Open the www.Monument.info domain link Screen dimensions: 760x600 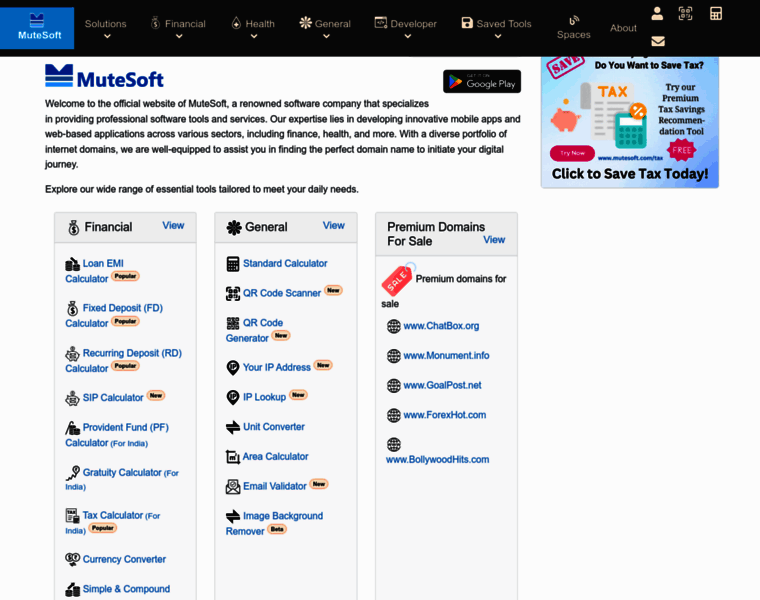pyautogui.click(x=446, y=356)
